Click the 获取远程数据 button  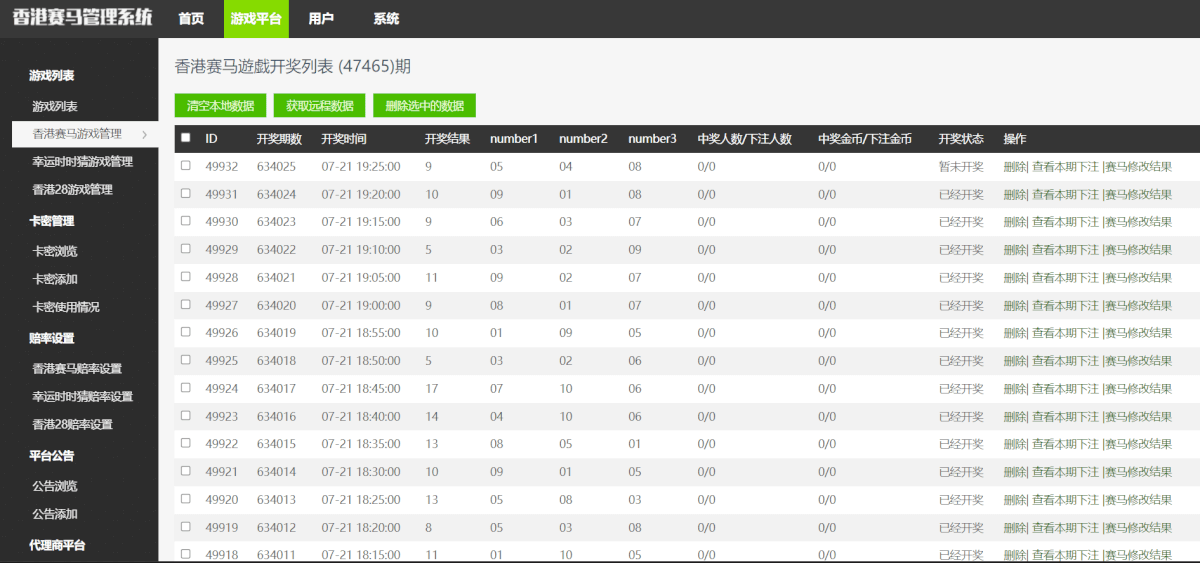pyautogui.click(x=319, y=106)
